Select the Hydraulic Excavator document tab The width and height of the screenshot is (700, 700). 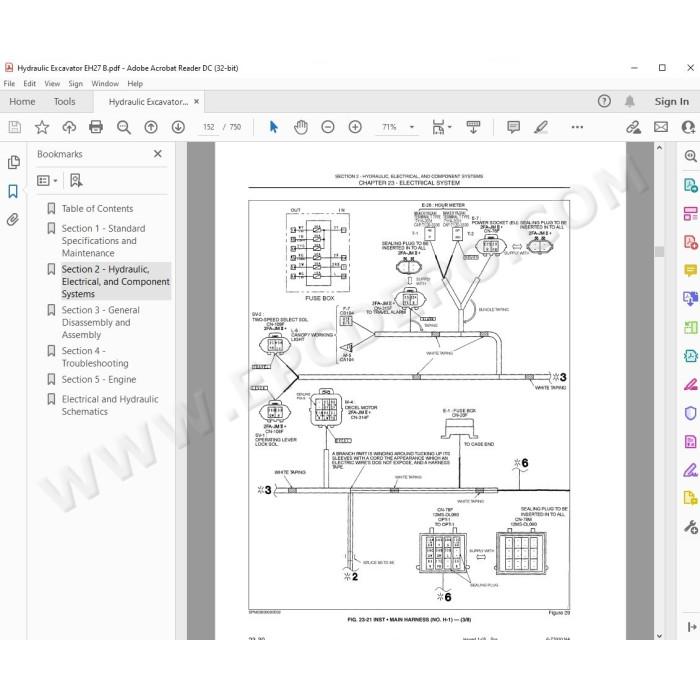[x=148, y=102]
